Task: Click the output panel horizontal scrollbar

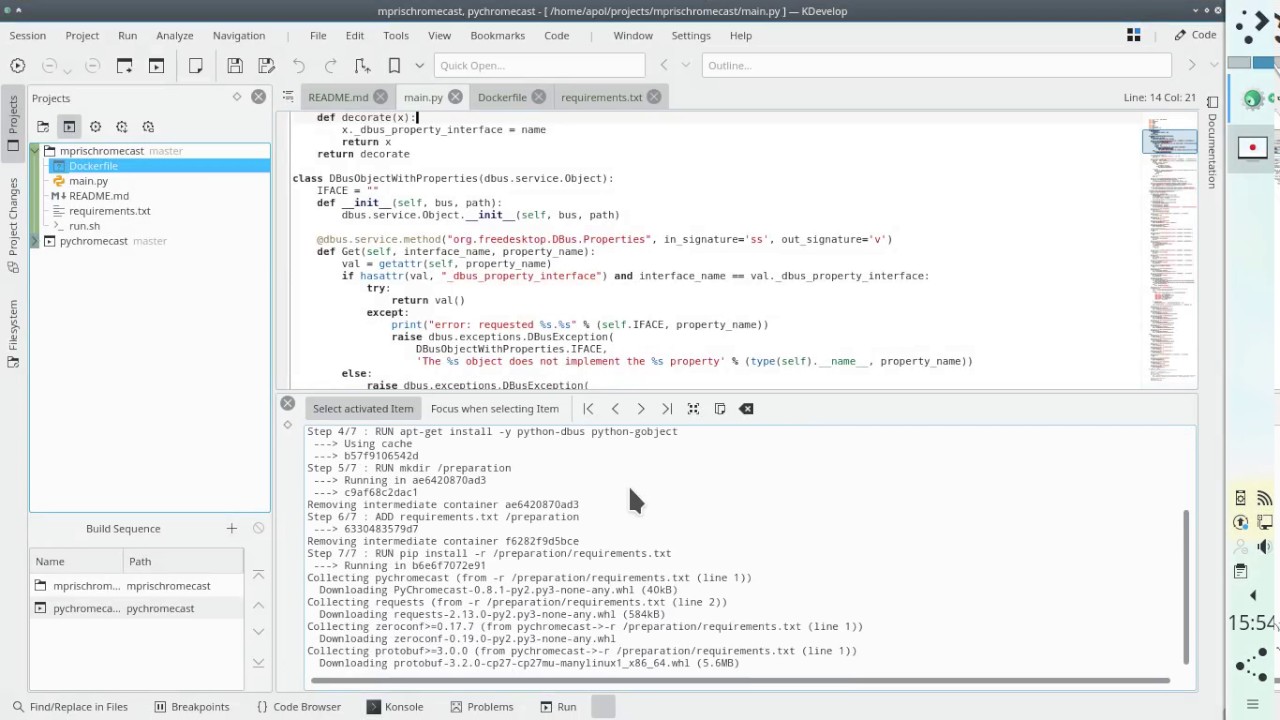Action: [x=740, y=681]
